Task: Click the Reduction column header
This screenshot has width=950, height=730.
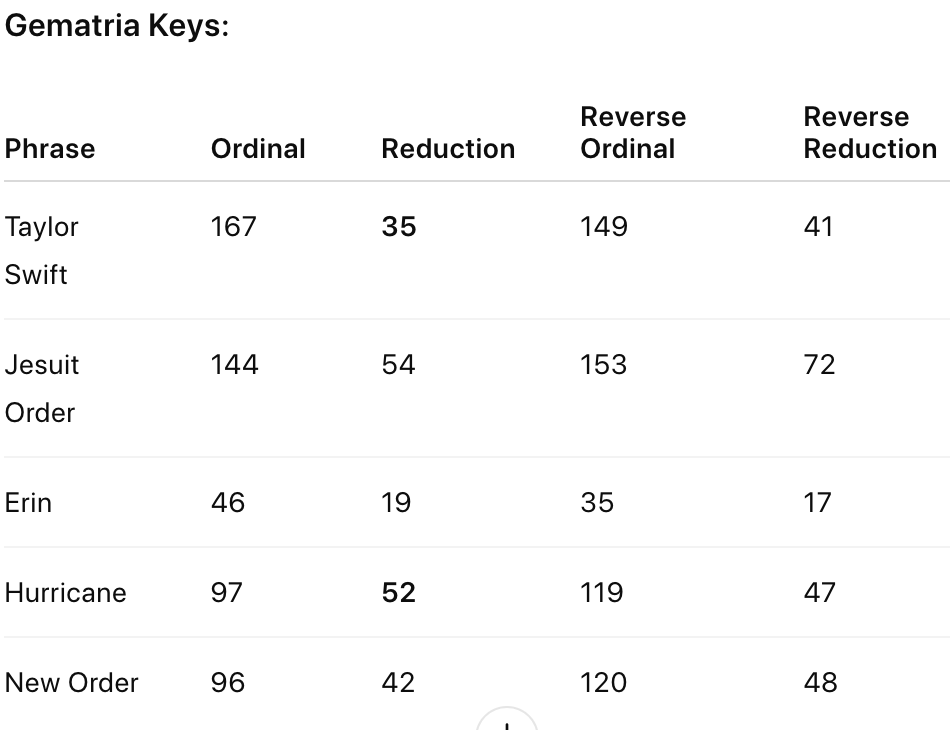Action: point(448,149)
